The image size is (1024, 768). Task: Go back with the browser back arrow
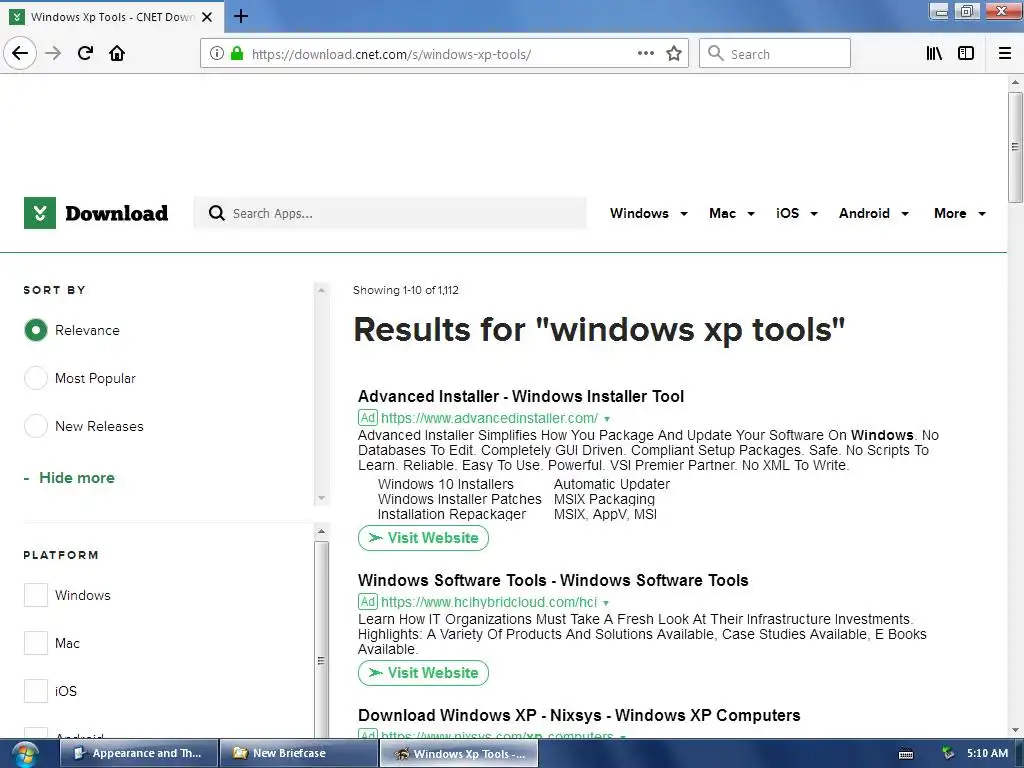click(x=20, y=53)
